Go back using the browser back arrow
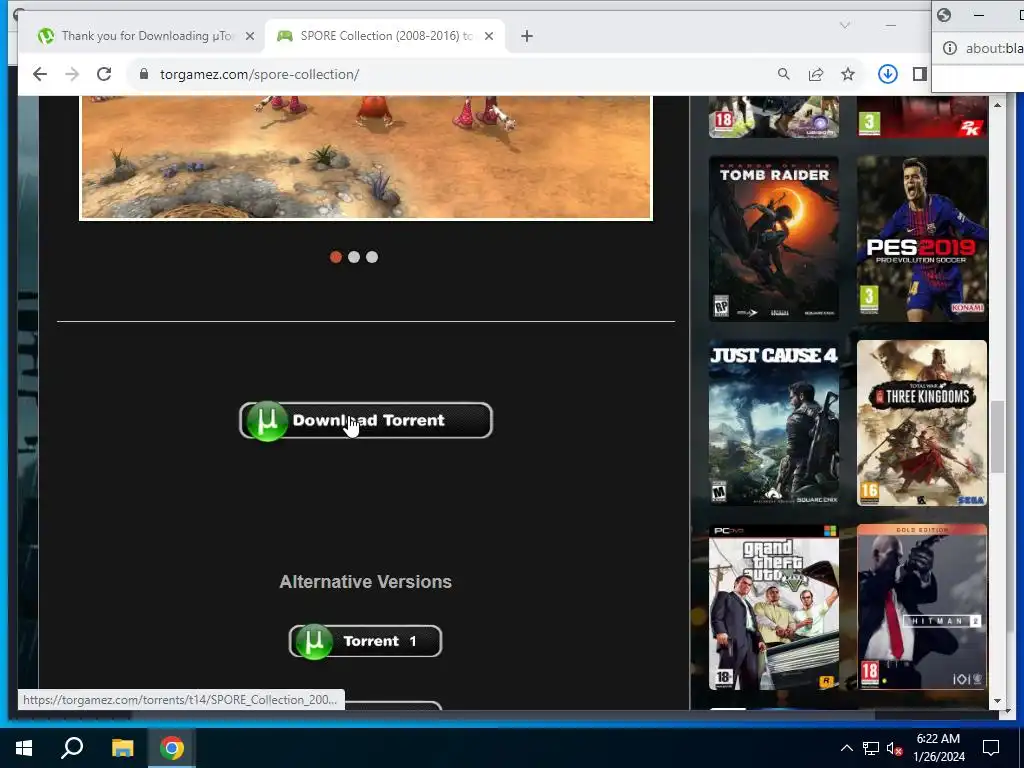The height and width of the screenshot is (768, 1024). pos(40,74)
